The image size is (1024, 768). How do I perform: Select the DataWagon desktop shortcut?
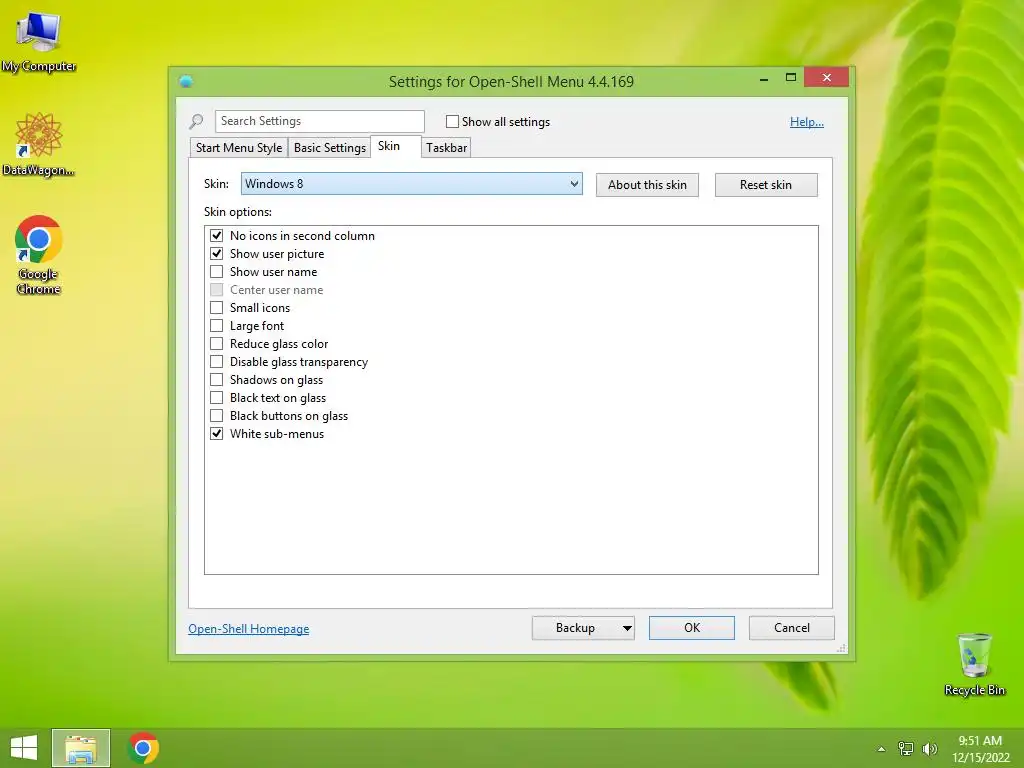click(x=39, y=144)
